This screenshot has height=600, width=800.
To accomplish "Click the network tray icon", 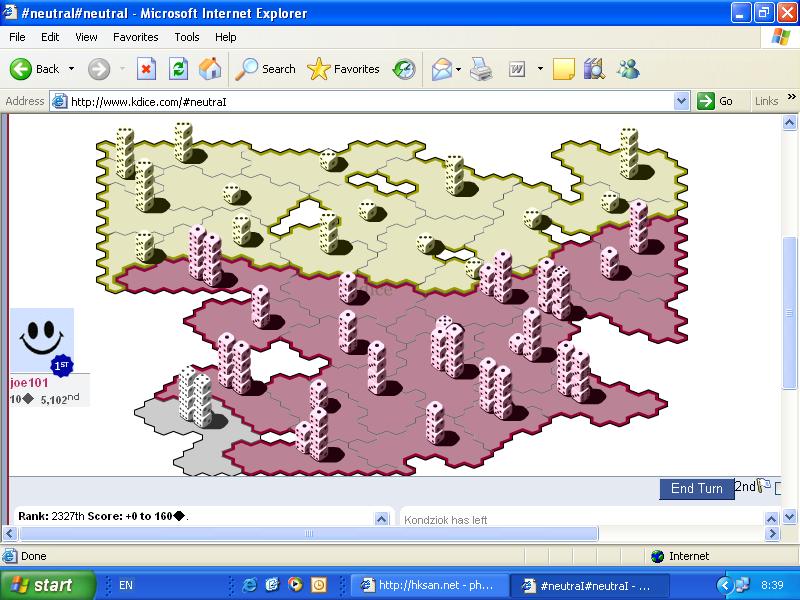I will click(742, 585).
